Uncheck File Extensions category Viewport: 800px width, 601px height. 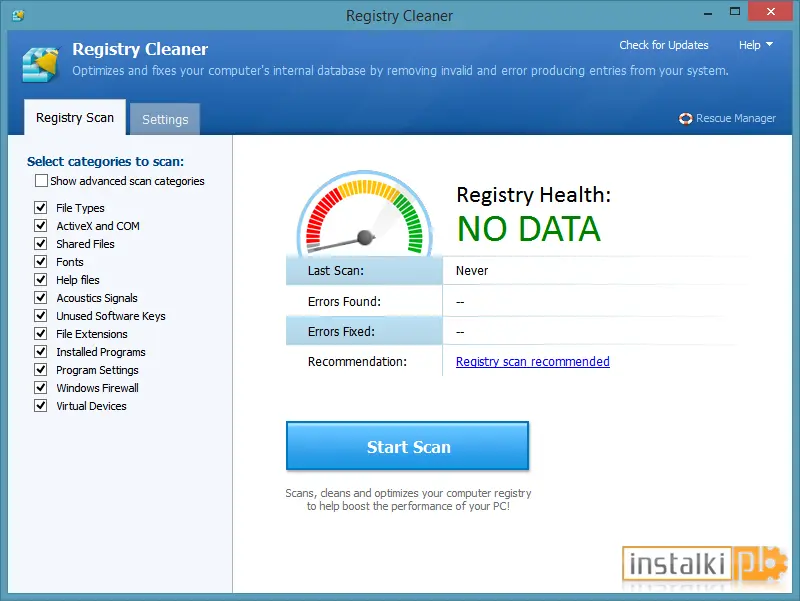(x=41, y=334)
